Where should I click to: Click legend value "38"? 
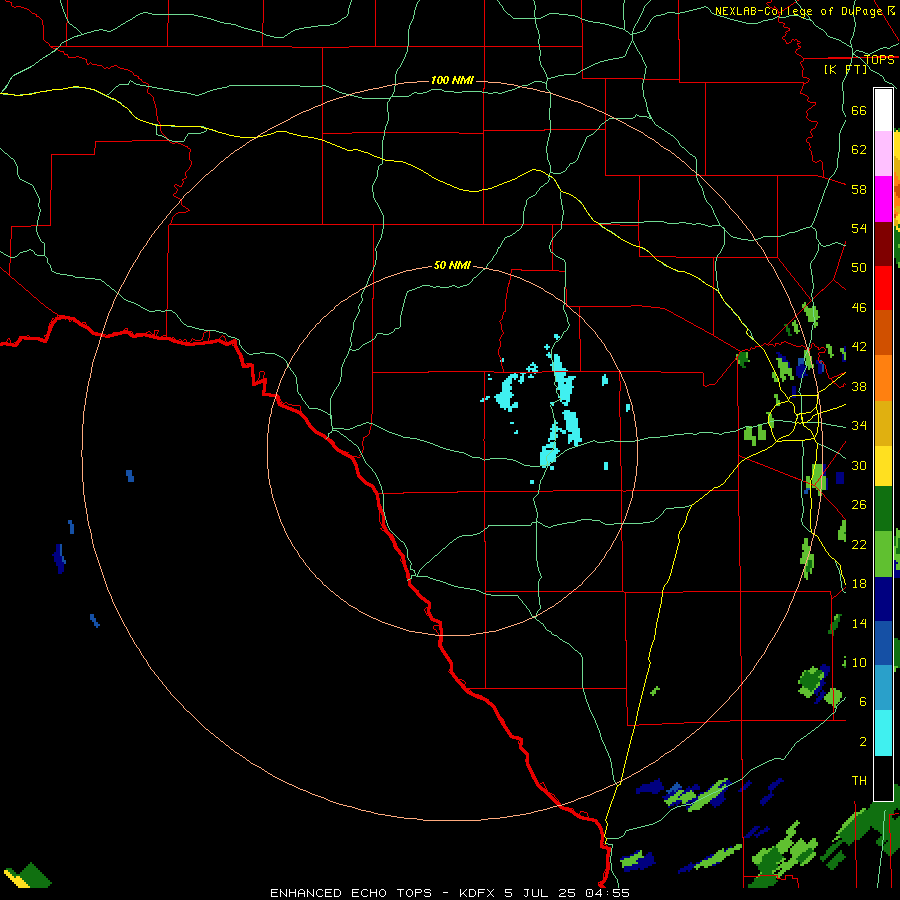(859, 386)
